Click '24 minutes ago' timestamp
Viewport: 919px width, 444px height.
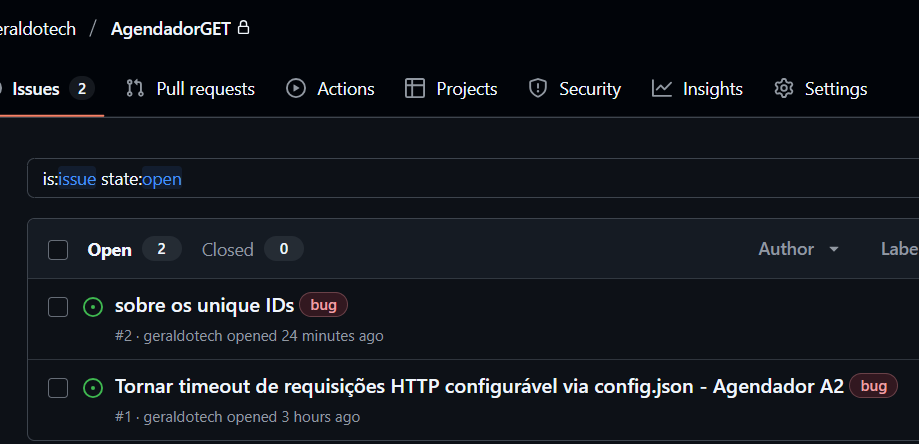pos(332,336)
